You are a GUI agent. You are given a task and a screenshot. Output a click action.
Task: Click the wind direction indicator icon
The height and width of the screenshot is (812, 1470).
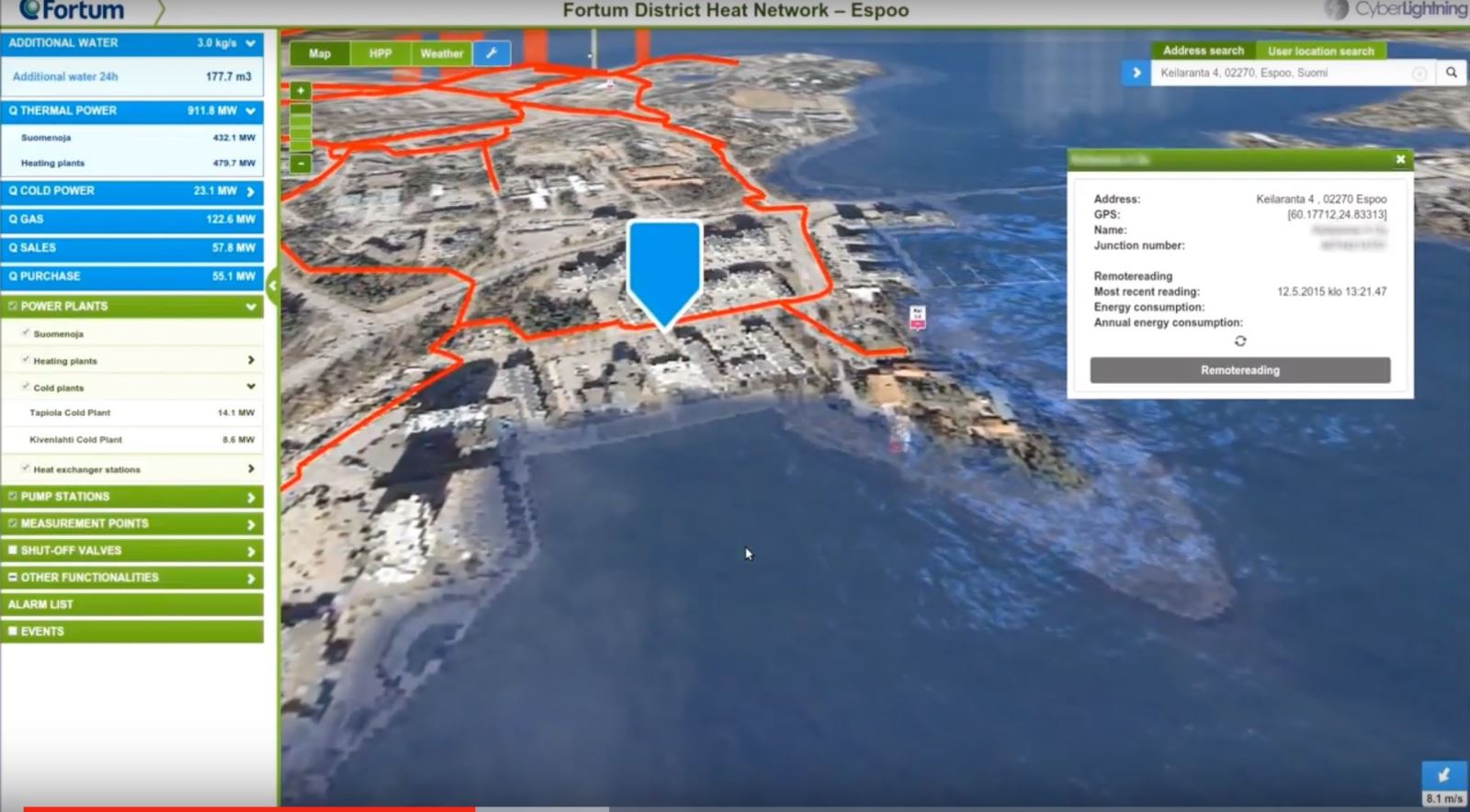[x=1443, y=775]
